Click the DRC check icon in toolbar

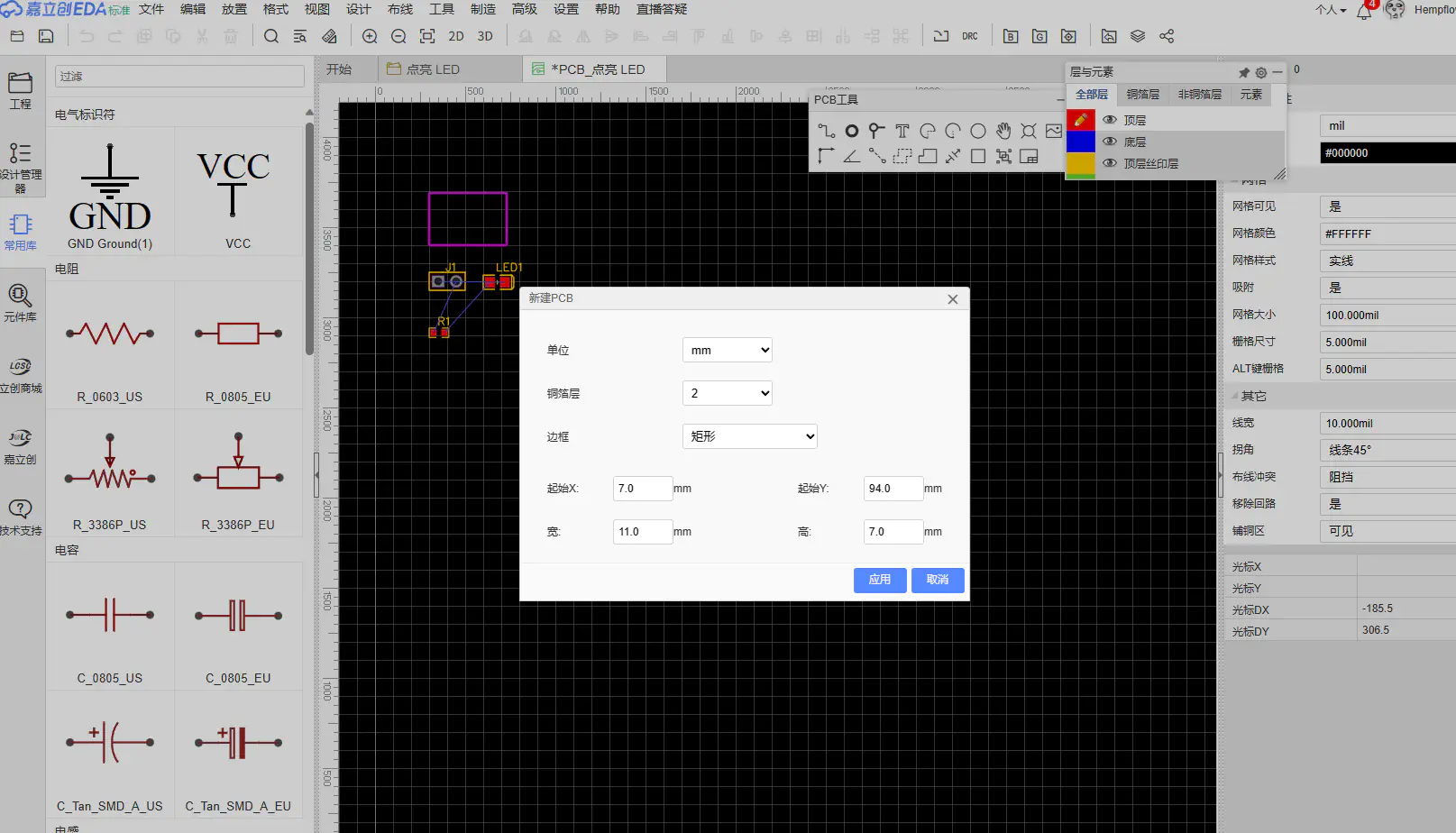[x=969, y=36]
